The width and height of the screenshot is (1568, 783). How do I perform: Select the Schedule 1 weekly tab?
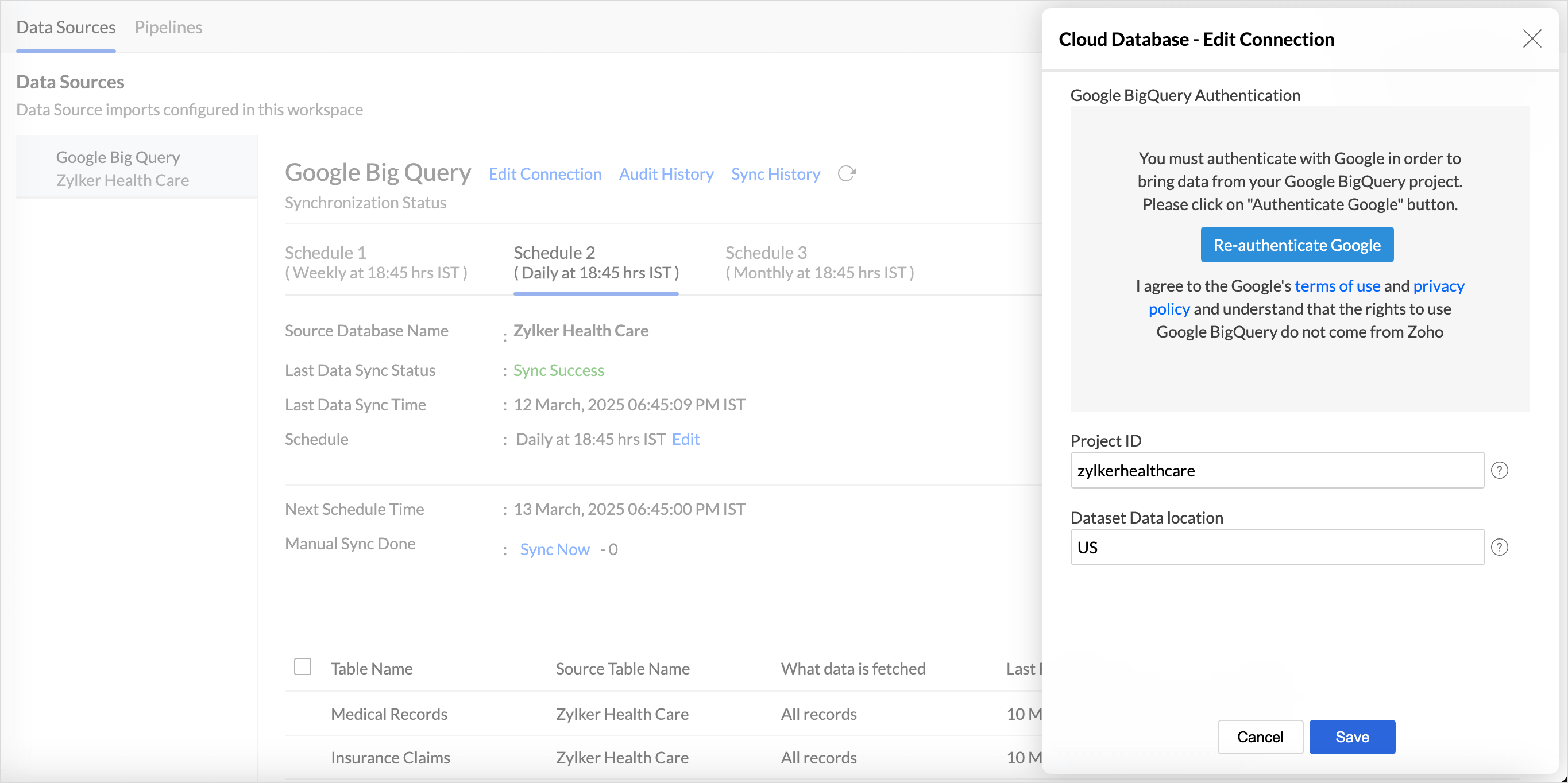[x=376, y=262]
